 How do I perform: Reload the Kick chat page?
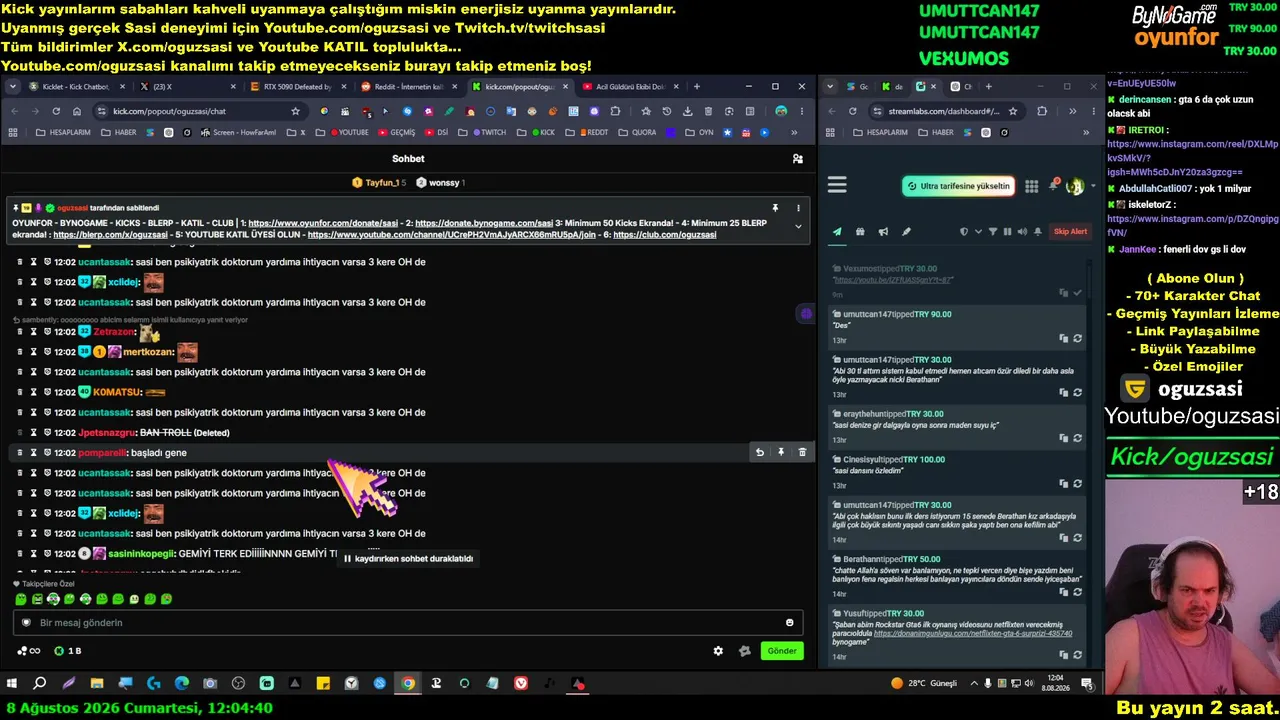click(x=56, y=111)
